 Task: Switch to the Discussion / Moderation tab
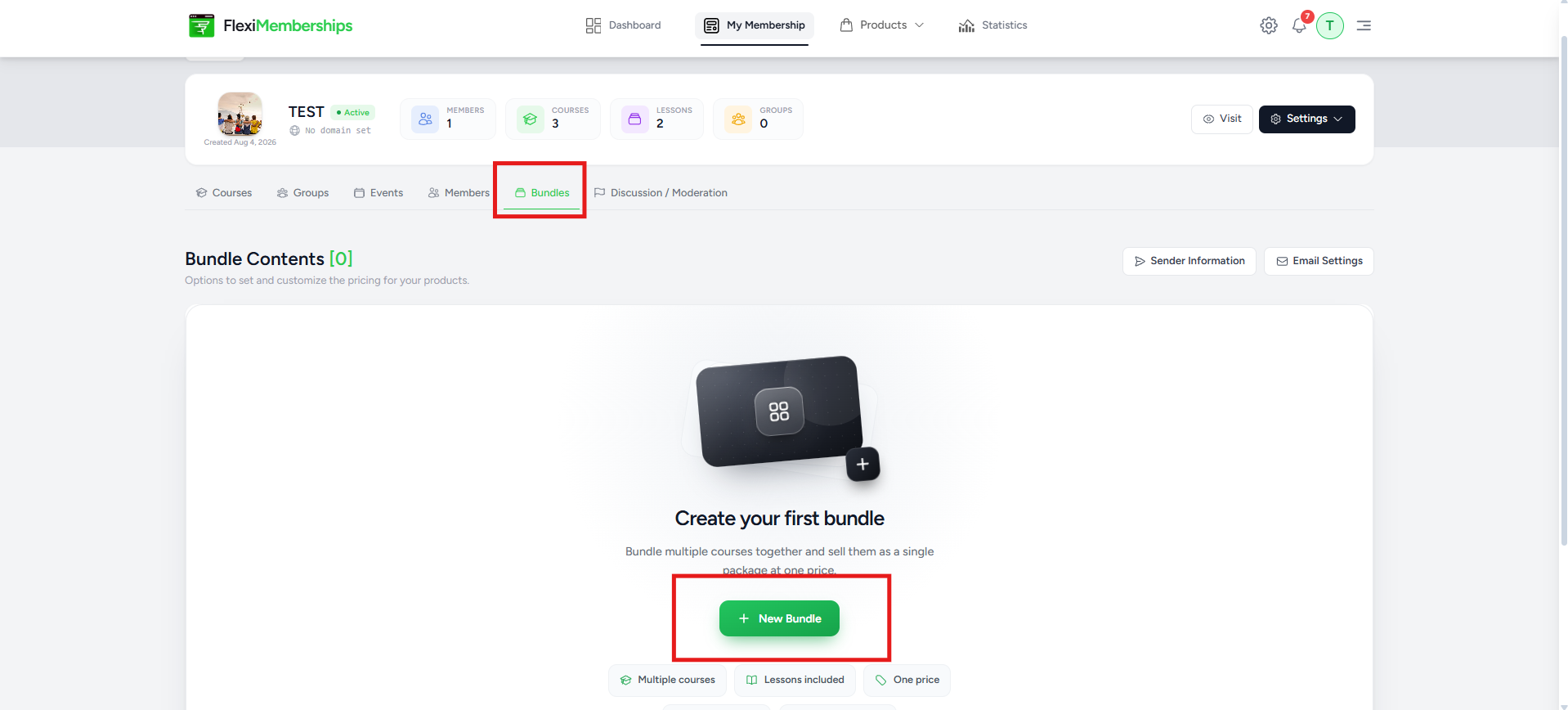(x=661, y=193)
